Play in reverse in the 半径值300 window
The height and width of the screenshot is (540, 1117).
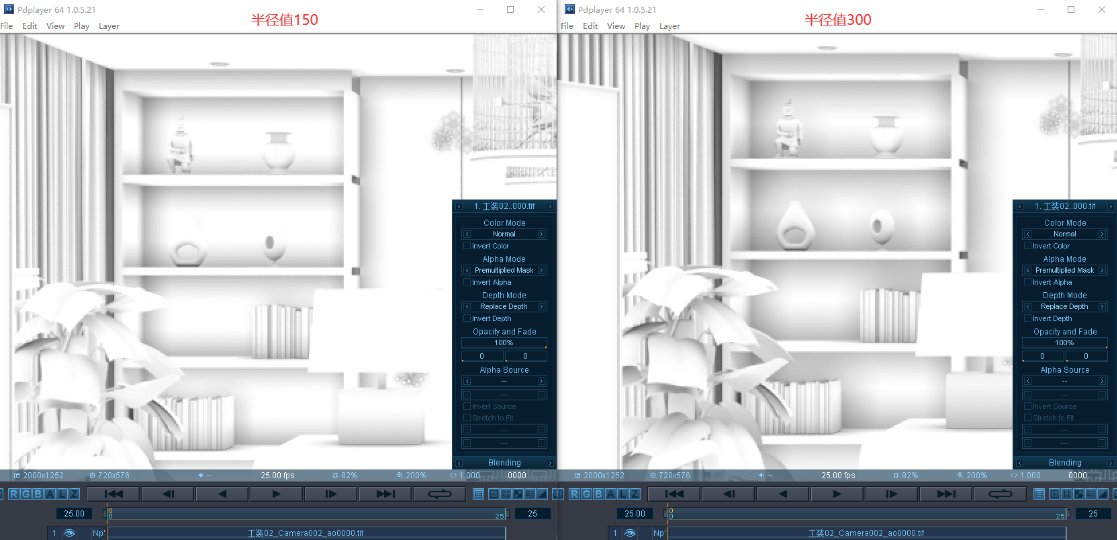(x=781, y=493)
